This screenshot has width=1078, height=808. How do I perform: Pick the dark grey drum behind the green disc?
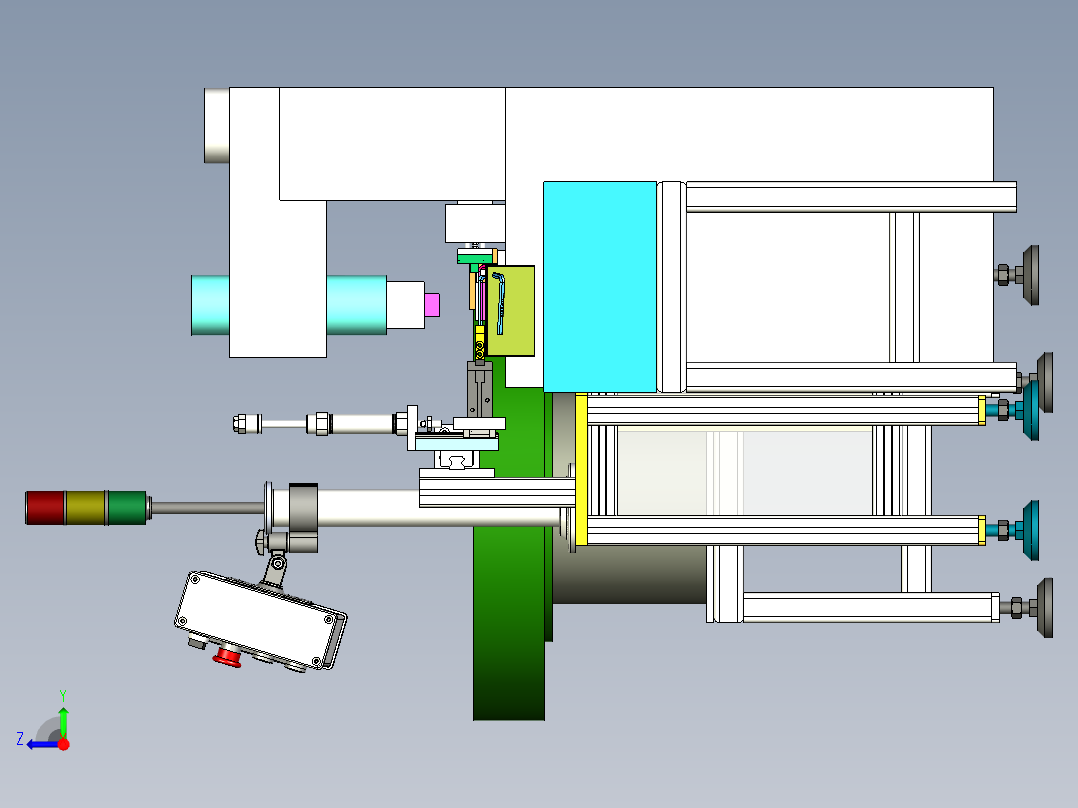click(x=629, y=574)
